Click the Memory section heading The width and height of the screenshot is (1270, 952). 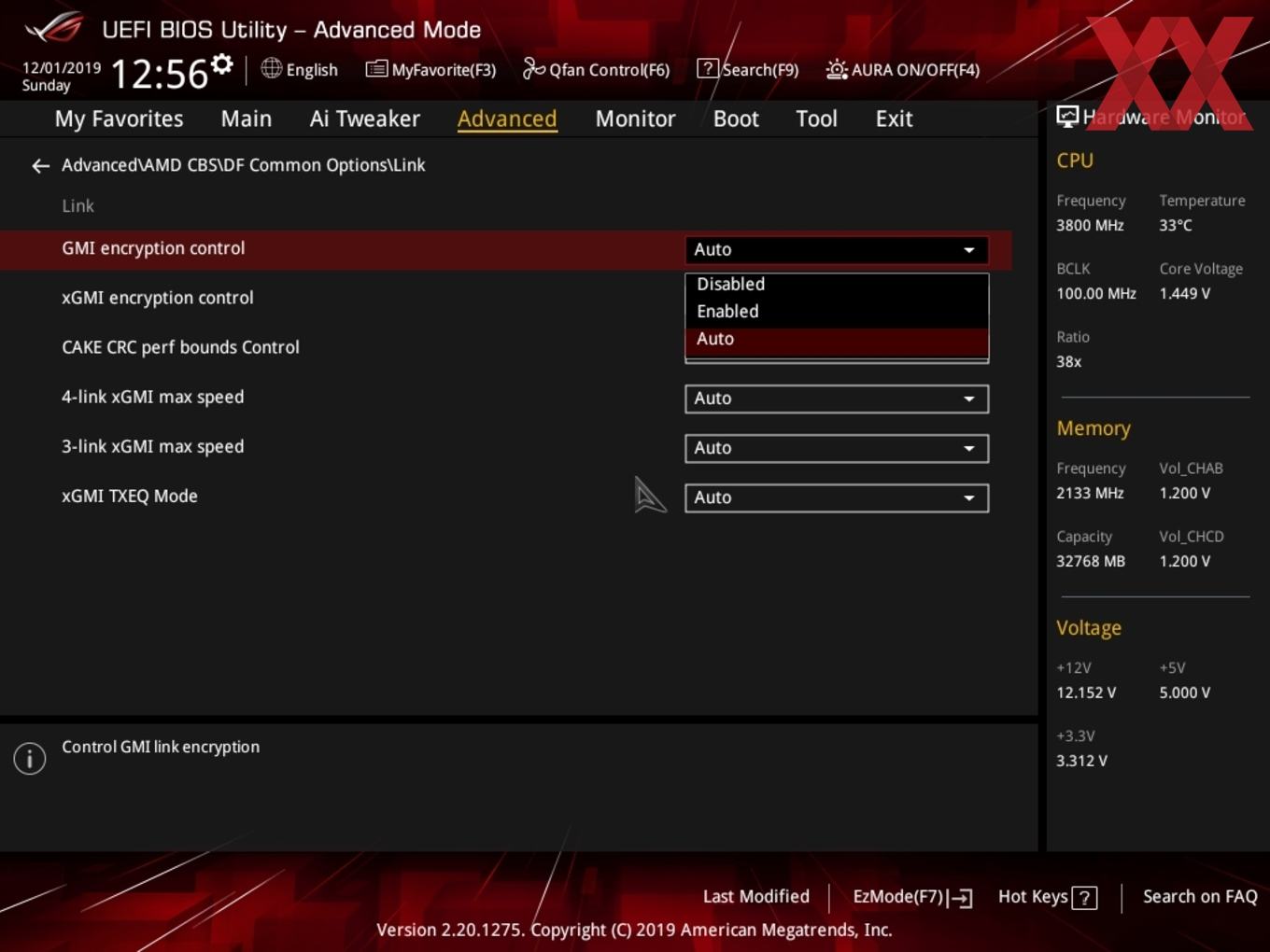click(1094, 428)
